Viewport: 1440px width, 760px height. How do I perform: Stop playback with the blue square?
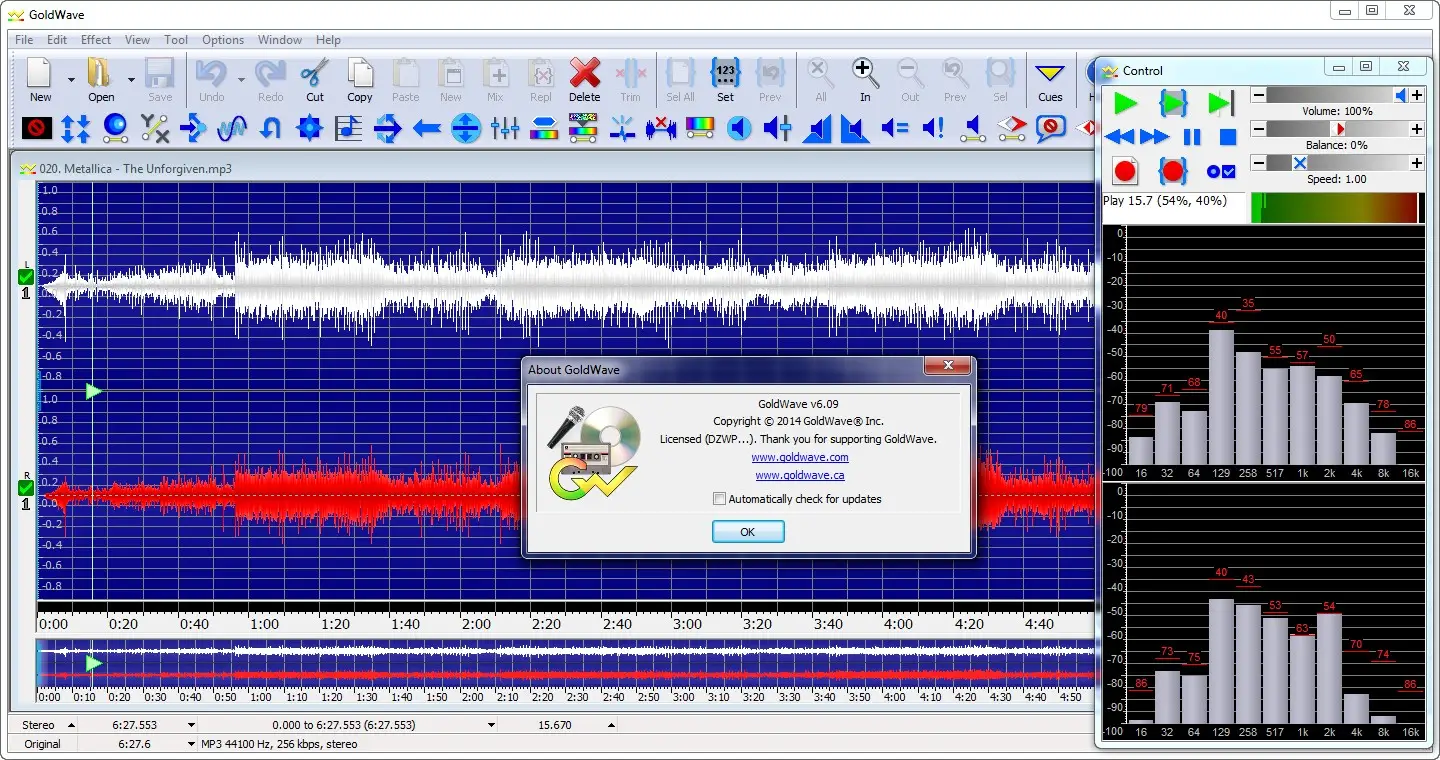[1228, 137]
